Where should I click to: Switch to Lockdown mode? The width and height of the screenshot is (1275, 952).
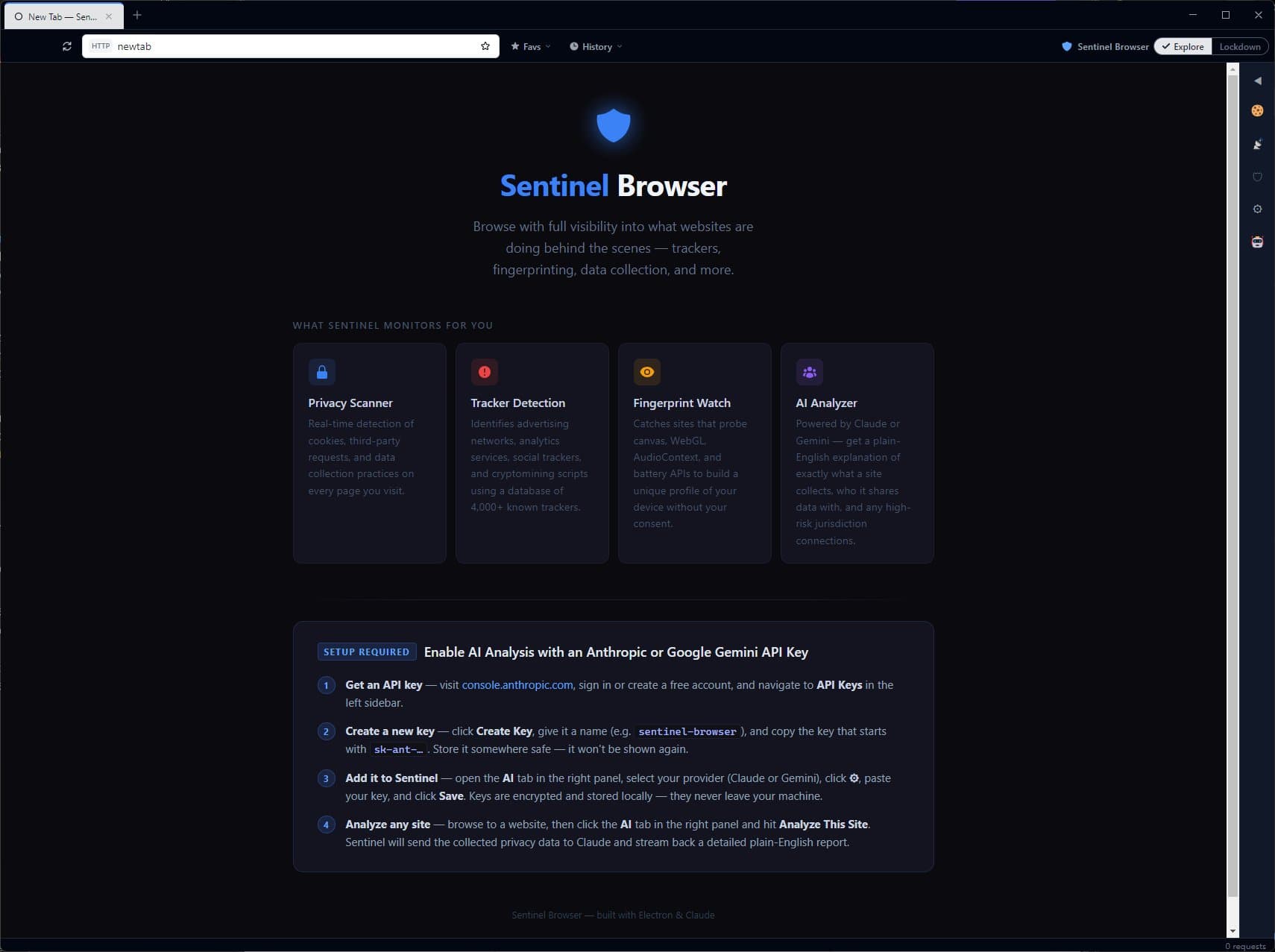[x=1240, y=46]
